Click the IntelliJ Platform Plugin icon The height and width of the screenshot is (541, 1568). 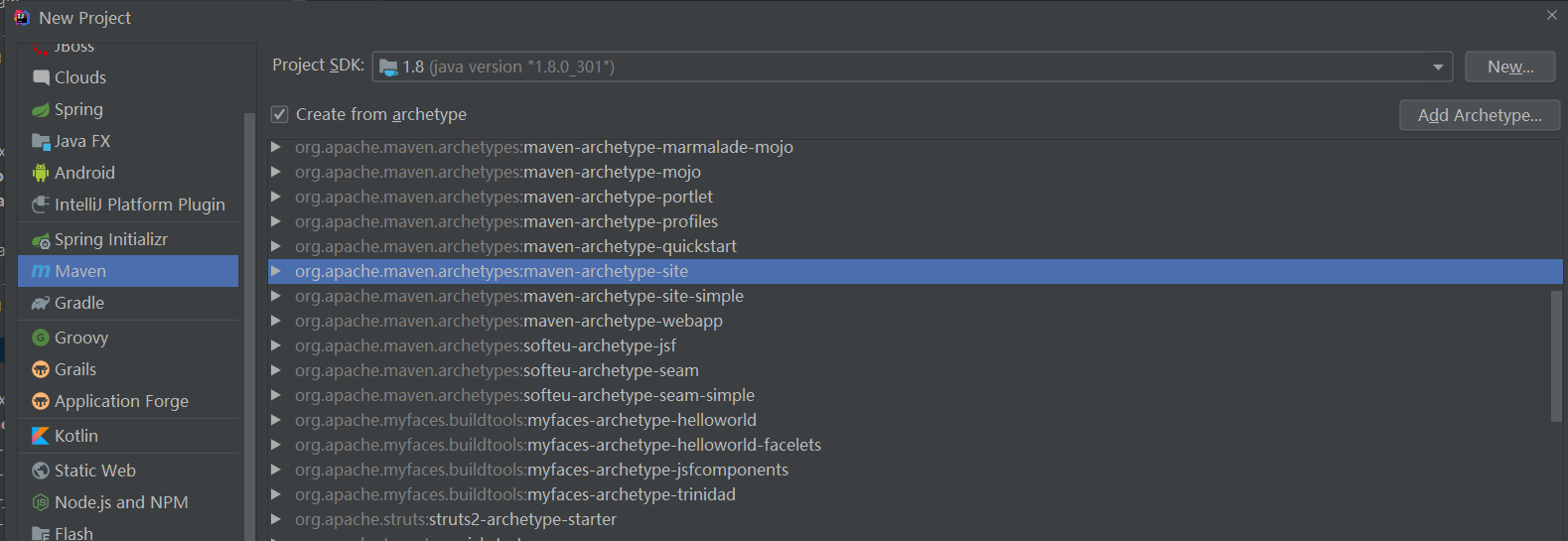[41, 204]
